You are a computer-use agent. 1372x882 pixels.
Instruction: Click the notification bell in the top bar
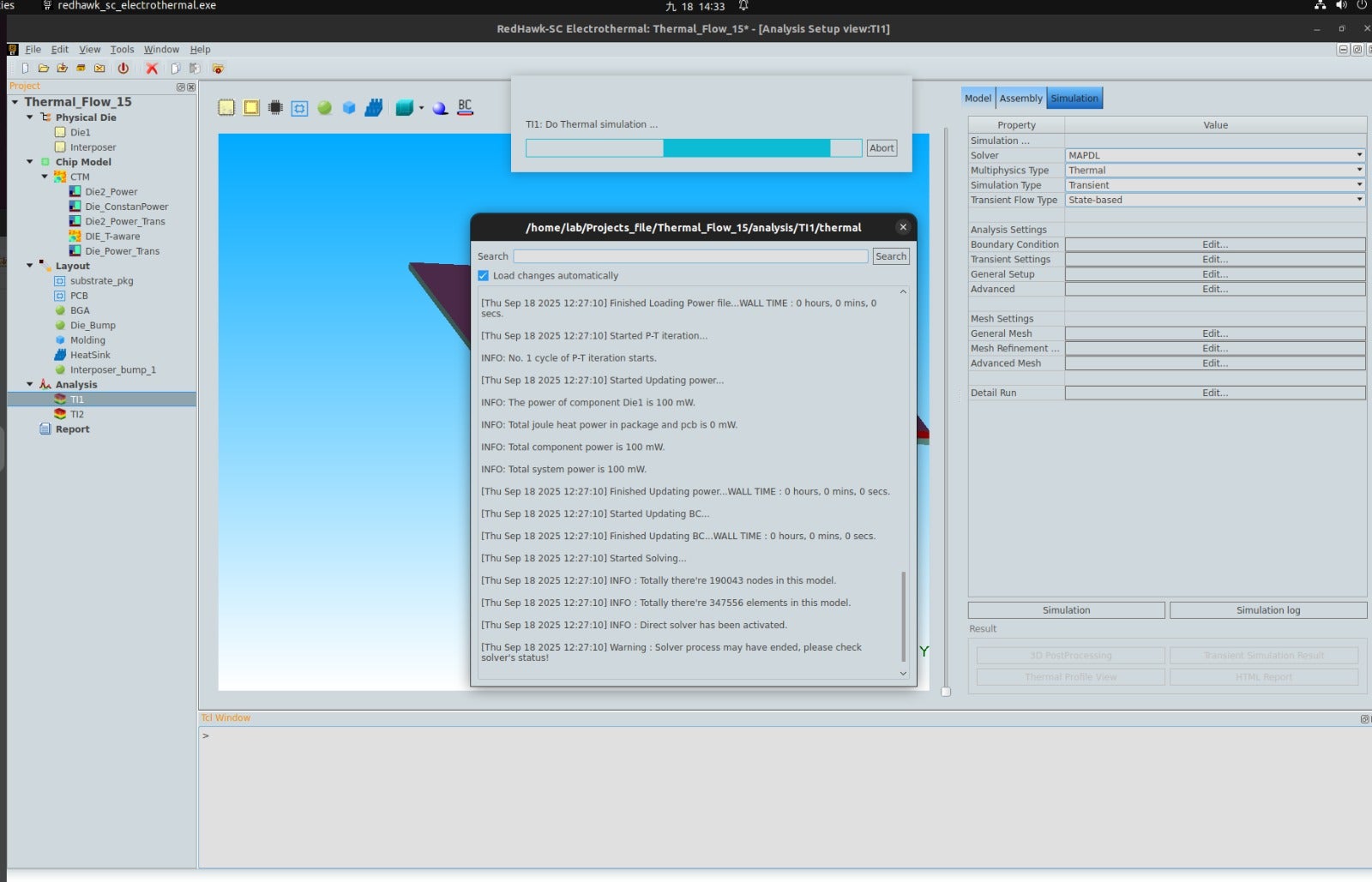pos(743,6)
